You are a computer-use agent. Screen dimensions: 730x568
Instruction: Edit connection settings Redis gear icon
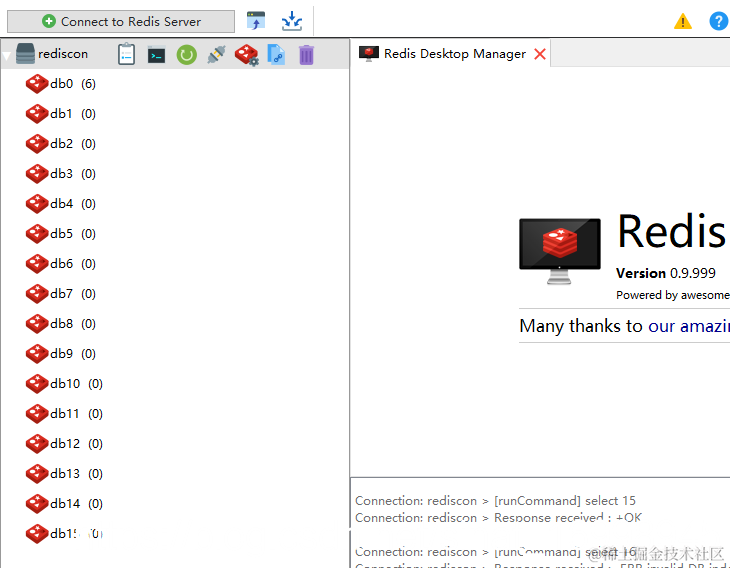tap(247, 55)
